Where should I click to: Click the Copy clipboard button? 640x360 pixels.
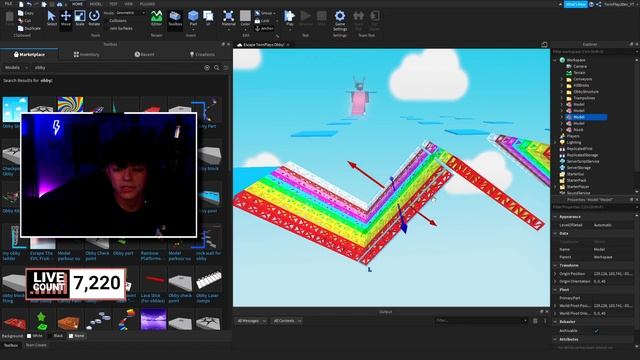pyautogui.click(x=26, y=13)
